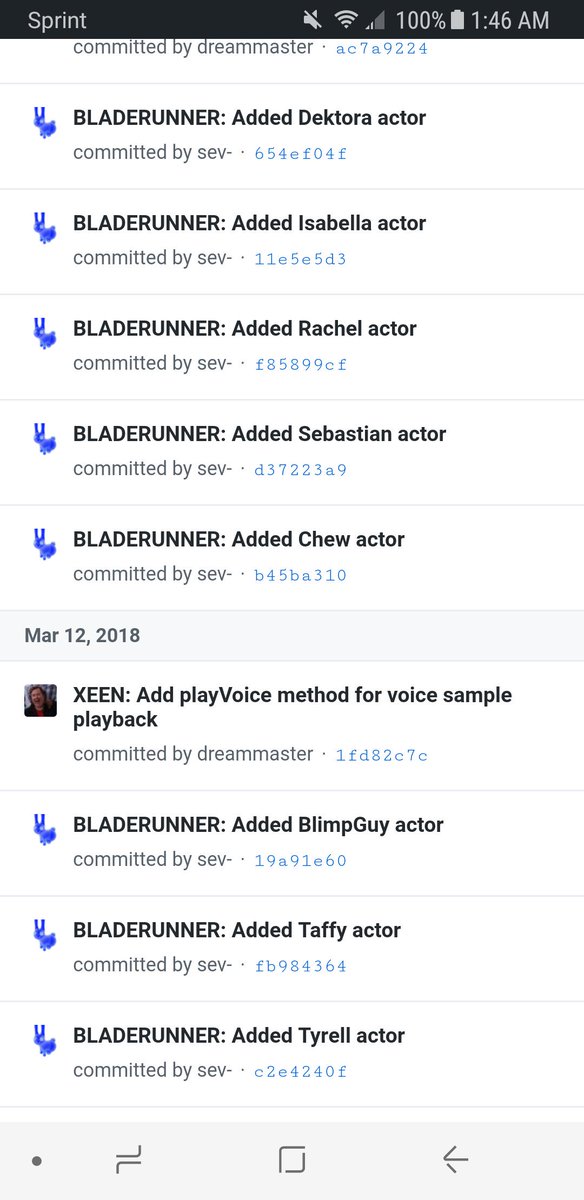This screenshot has height=1200, width=584.
Task: Tap dreammaster avatar beside XEEN commit
Action: click(x=41, y=700)
